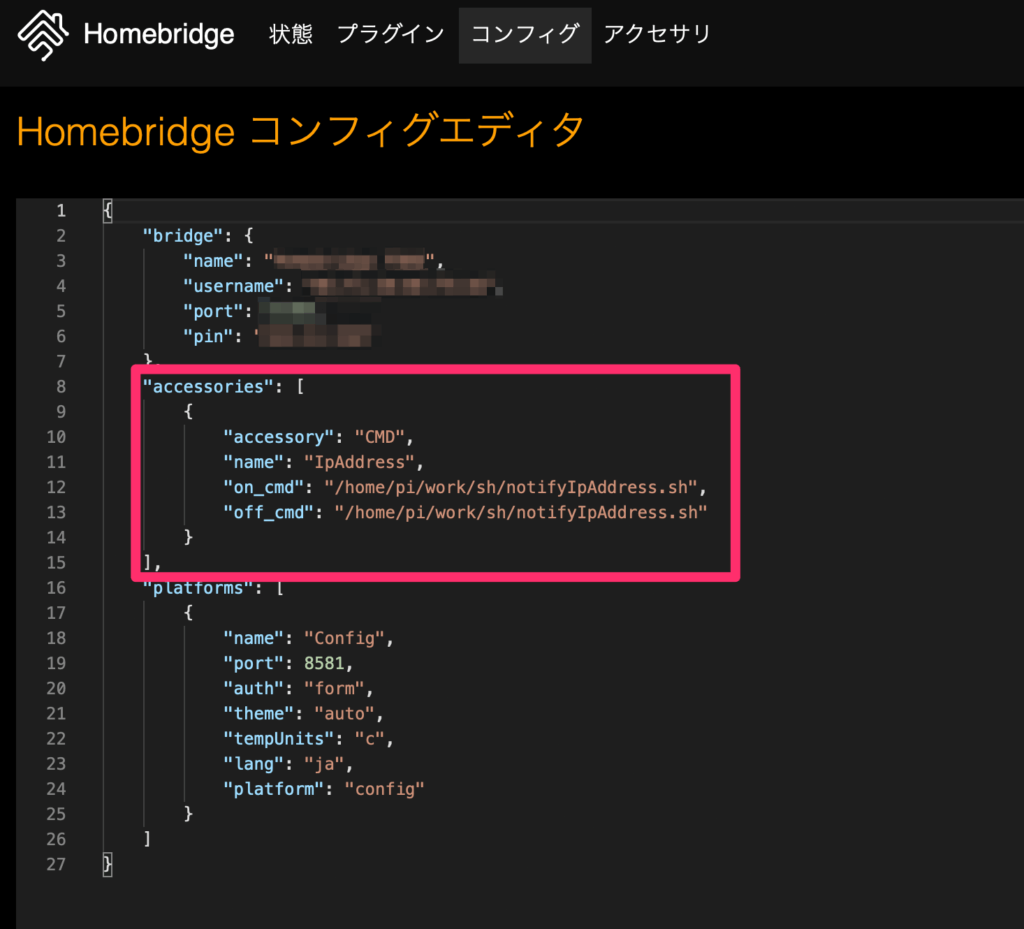Click the "lang" key
This screenshot has height=929, width=1024.
coord(253,764)
